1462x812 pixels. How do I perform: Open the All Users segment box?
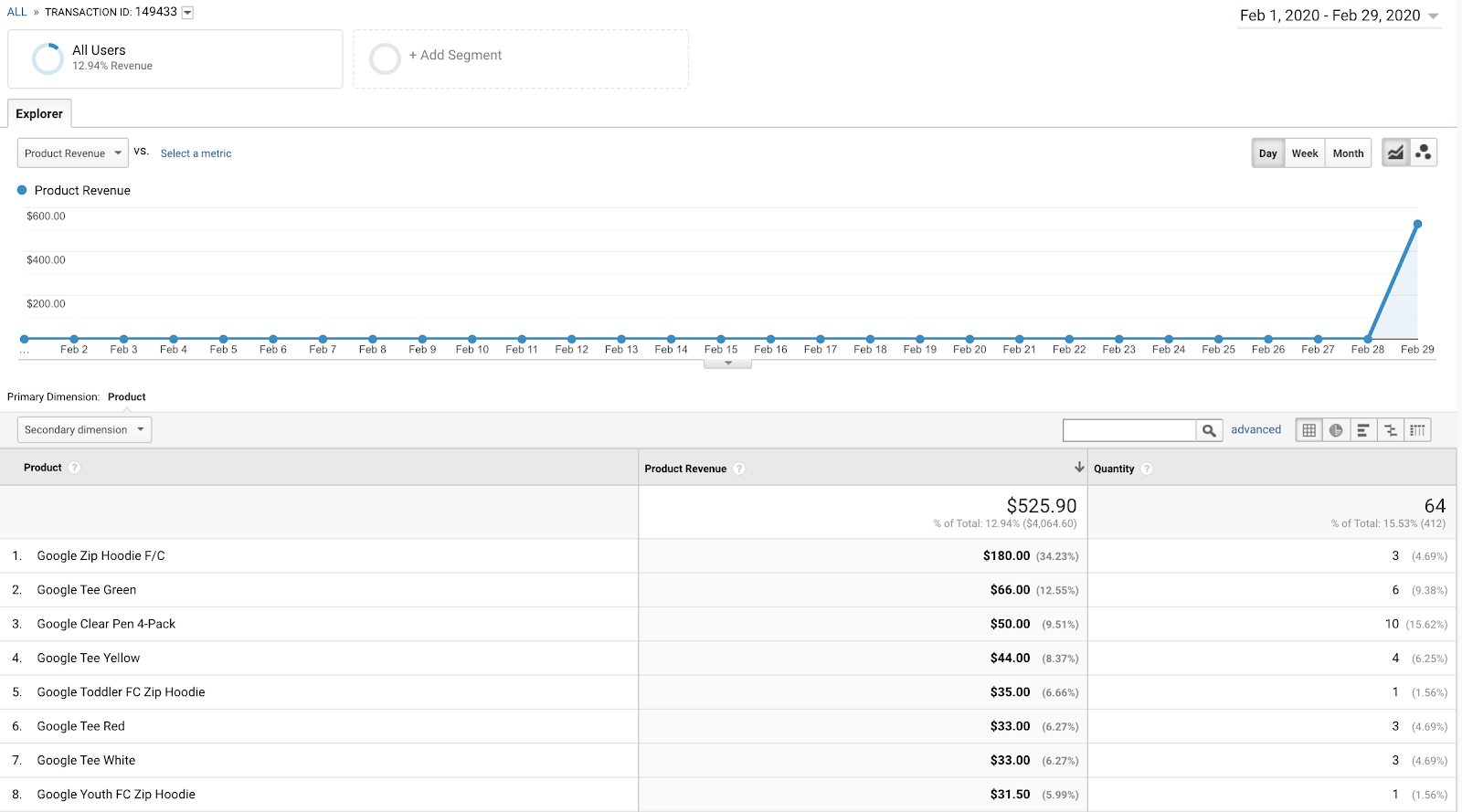[x=175, y=58]
